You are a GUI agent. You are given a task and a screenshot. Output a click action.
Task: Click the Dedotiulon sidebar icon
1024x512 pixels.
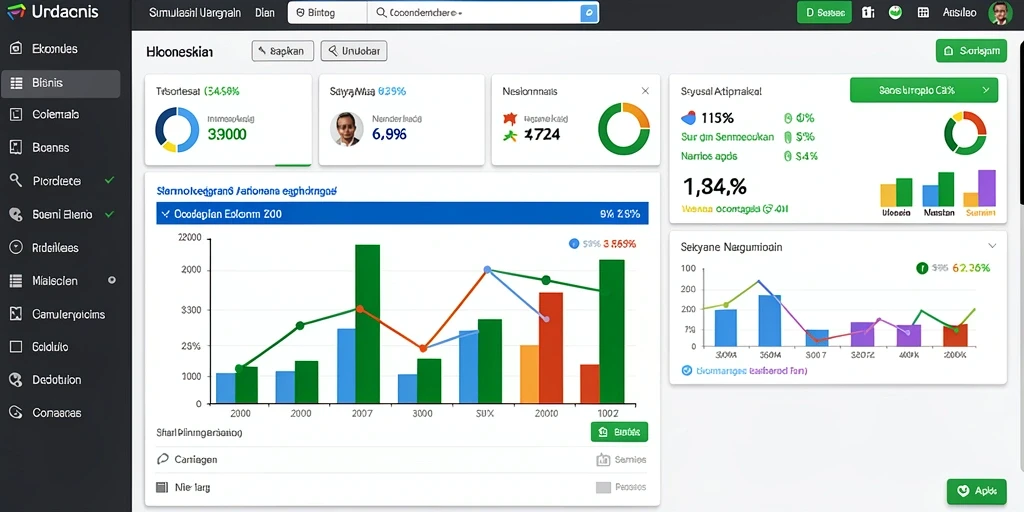(16, 379)
